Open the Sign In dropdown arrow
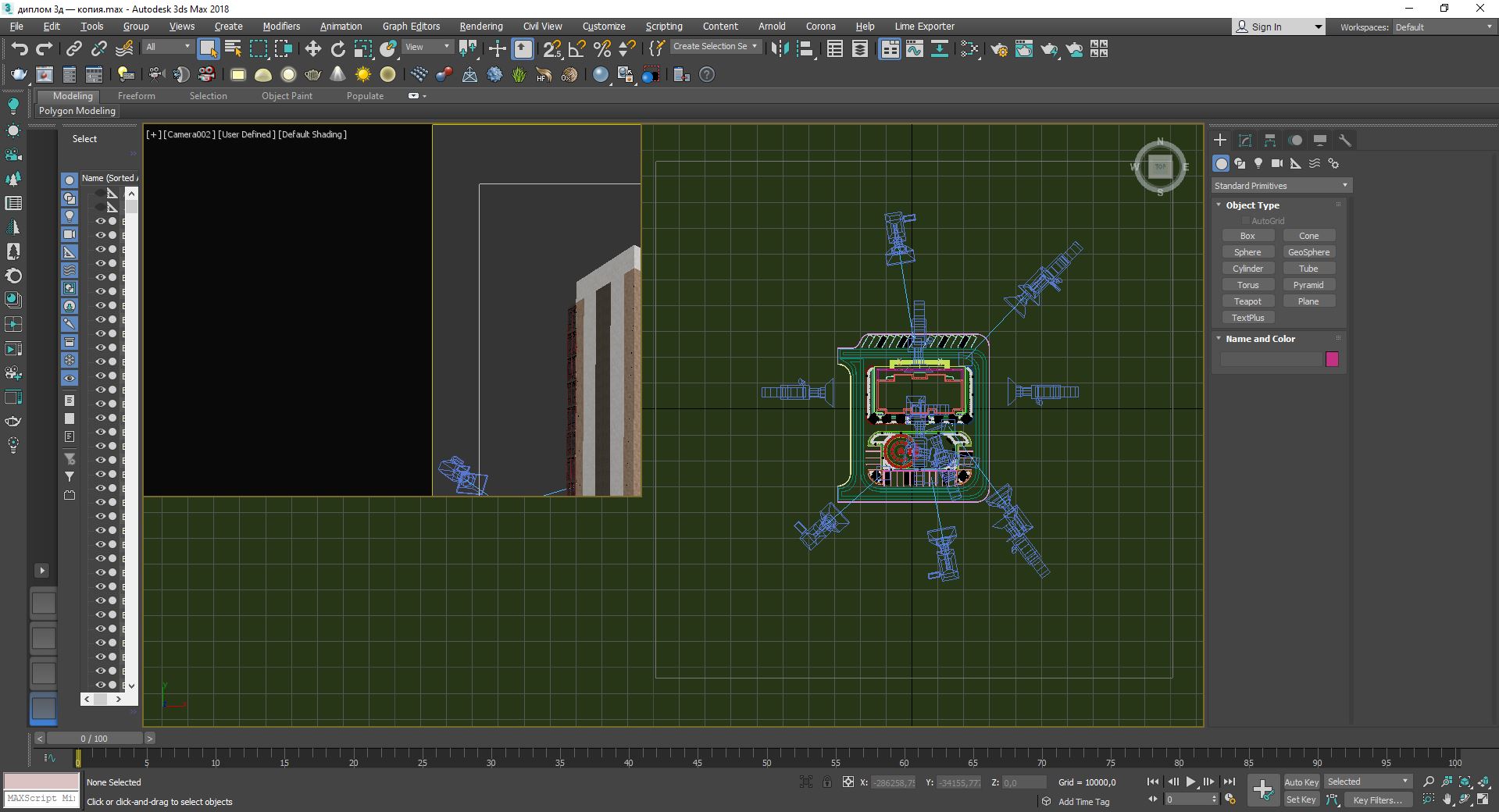Screen dimensions: 1499x812 1319,27
